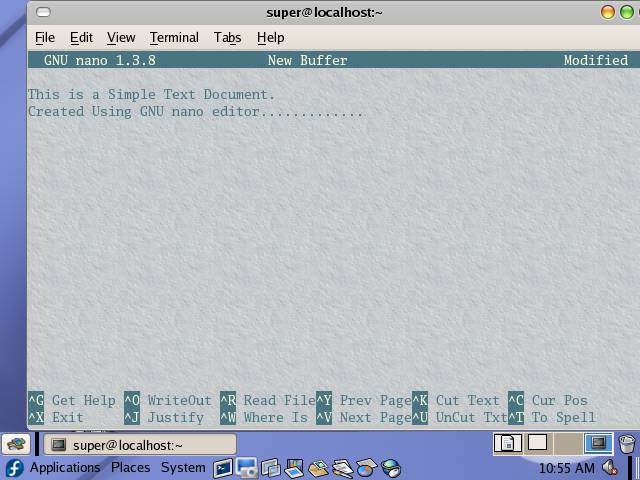Viewport: 640px width, 480px height.
Task: Open the Help menu
Action: pyautogui.click(x=270, y=37)
